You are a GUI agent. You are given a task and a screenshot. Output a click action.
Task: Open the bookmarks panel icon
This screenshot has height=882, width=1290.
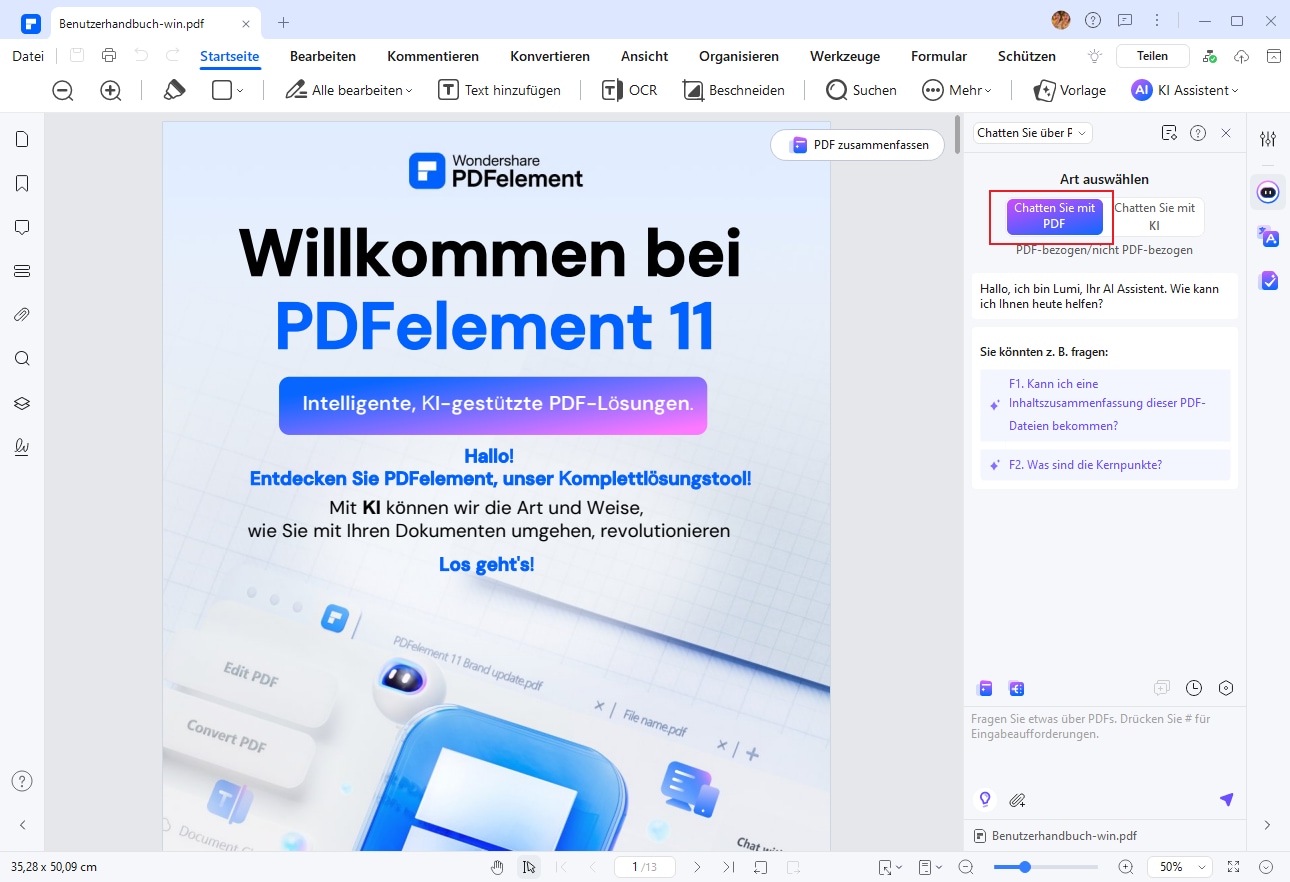pyautogui.click(x=22, y=183)
